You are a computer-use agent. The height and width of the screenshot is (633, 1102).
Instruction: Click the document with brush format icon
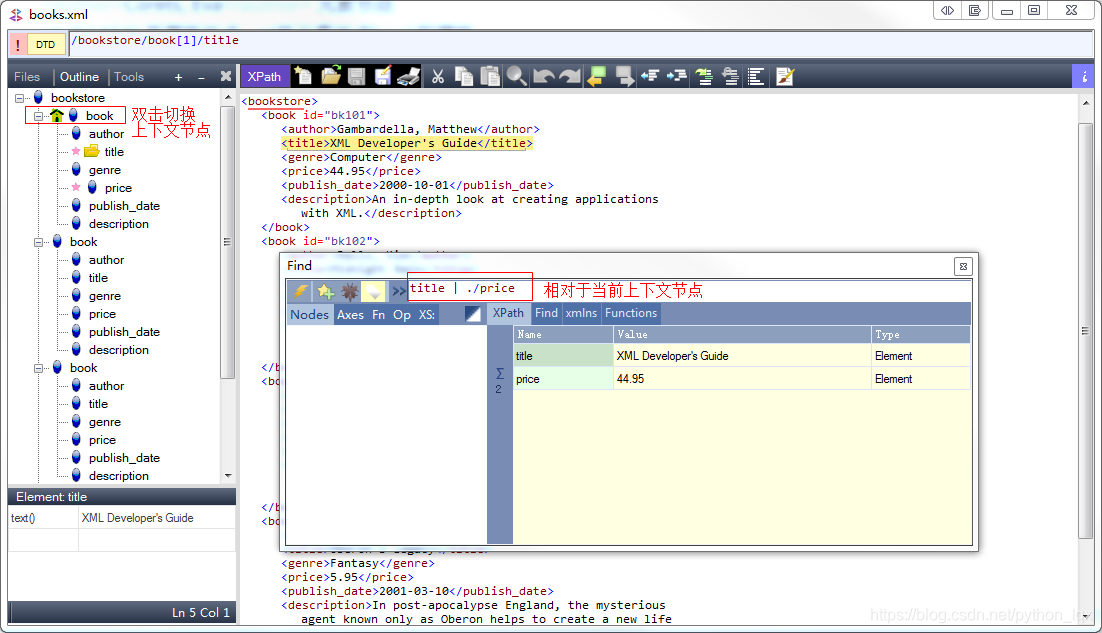tap(784, 76)
